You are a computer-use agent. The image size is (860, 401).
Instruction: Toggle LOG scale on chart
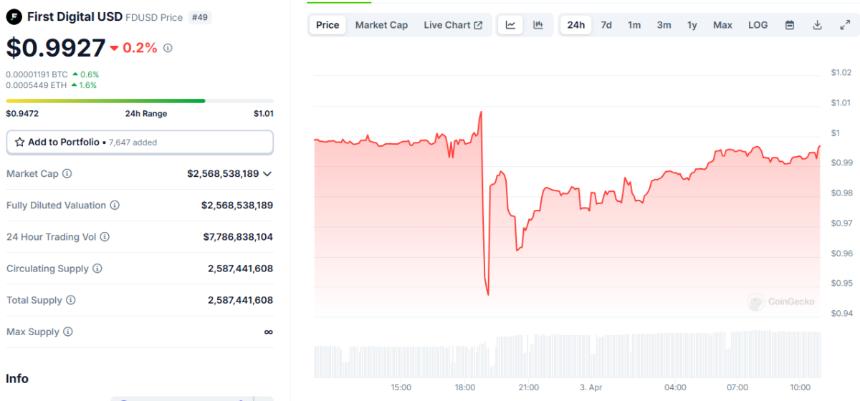[758, 25]
